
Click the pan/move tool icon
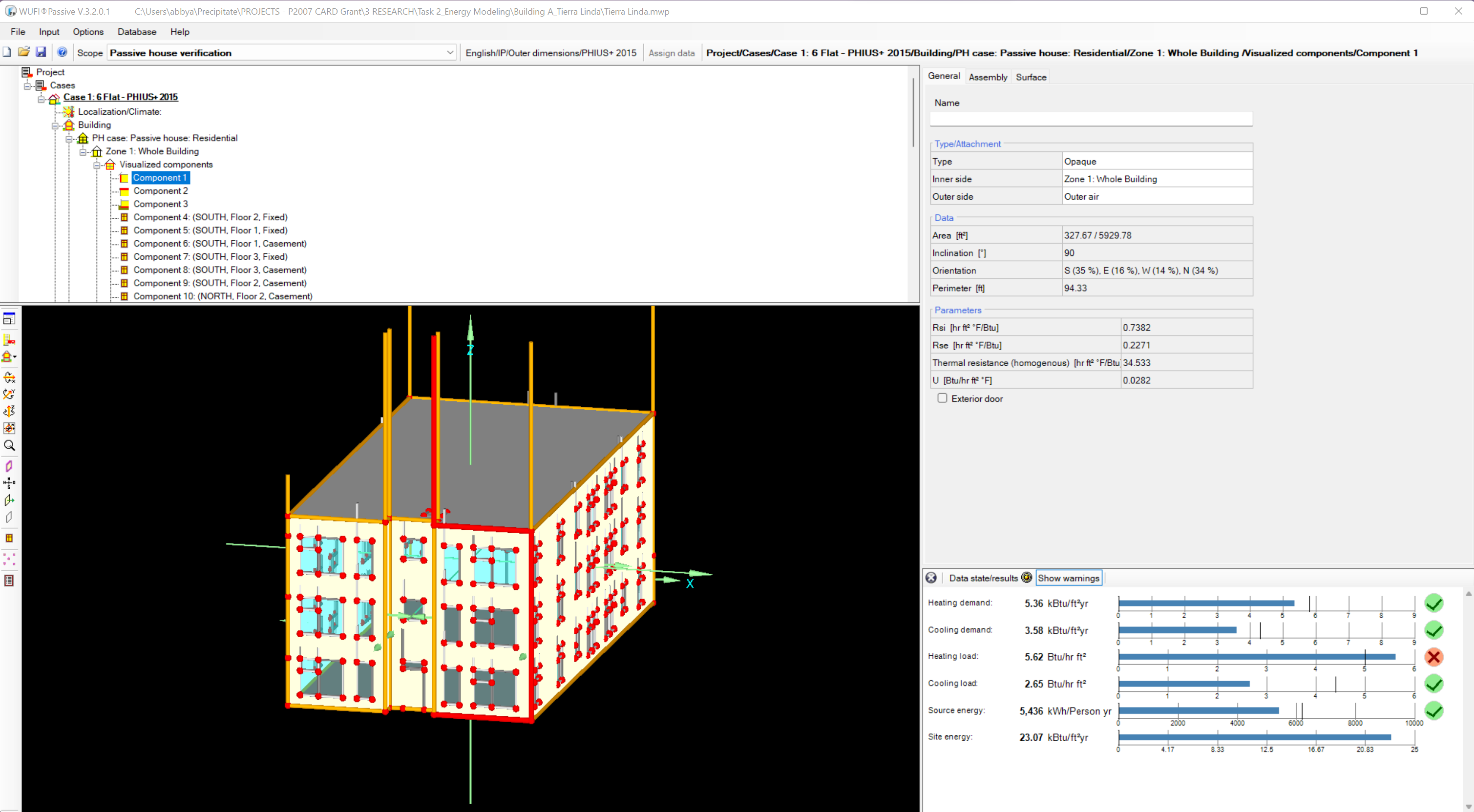[10, 427]
